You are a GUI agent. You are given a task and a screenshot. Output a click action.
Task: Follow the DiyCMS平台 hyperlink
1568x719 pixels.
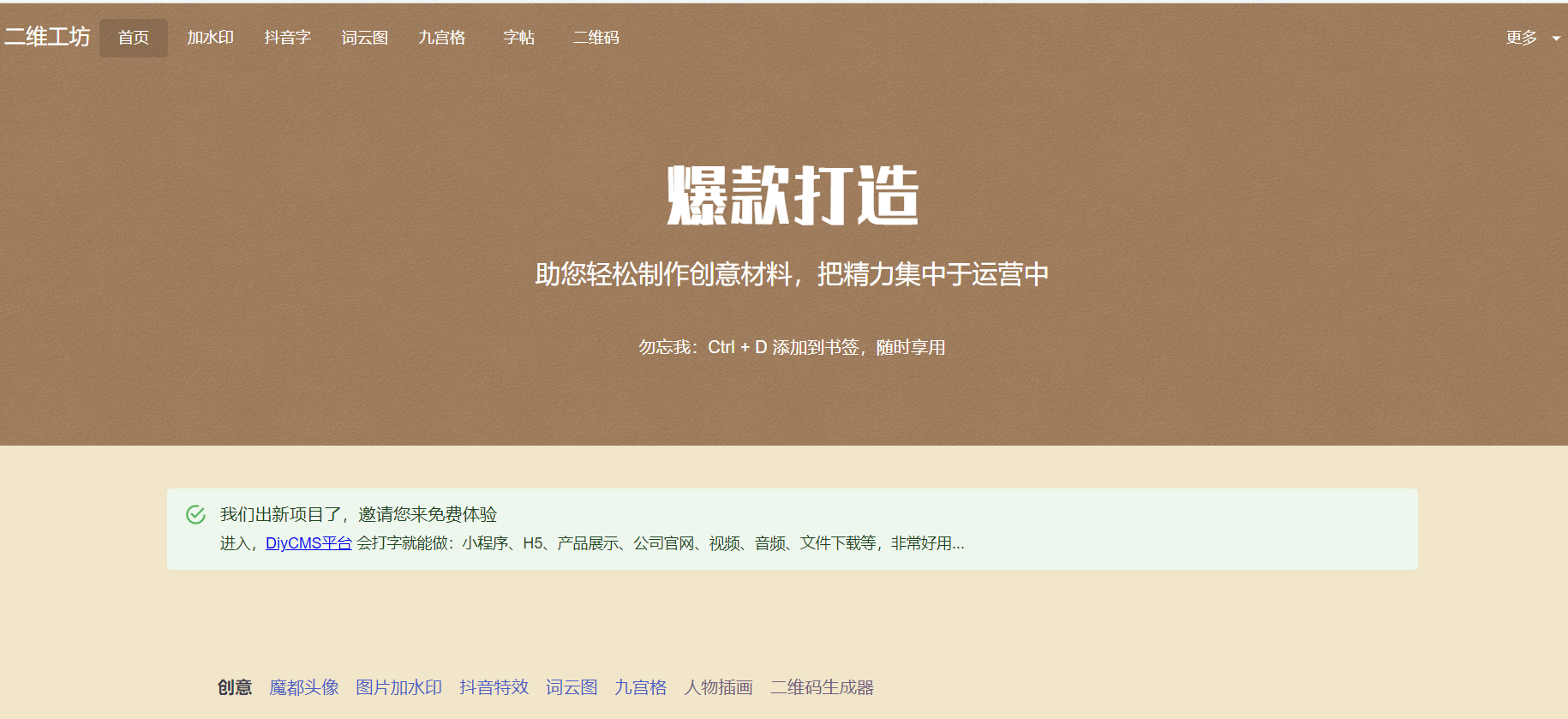coord(308,543)
